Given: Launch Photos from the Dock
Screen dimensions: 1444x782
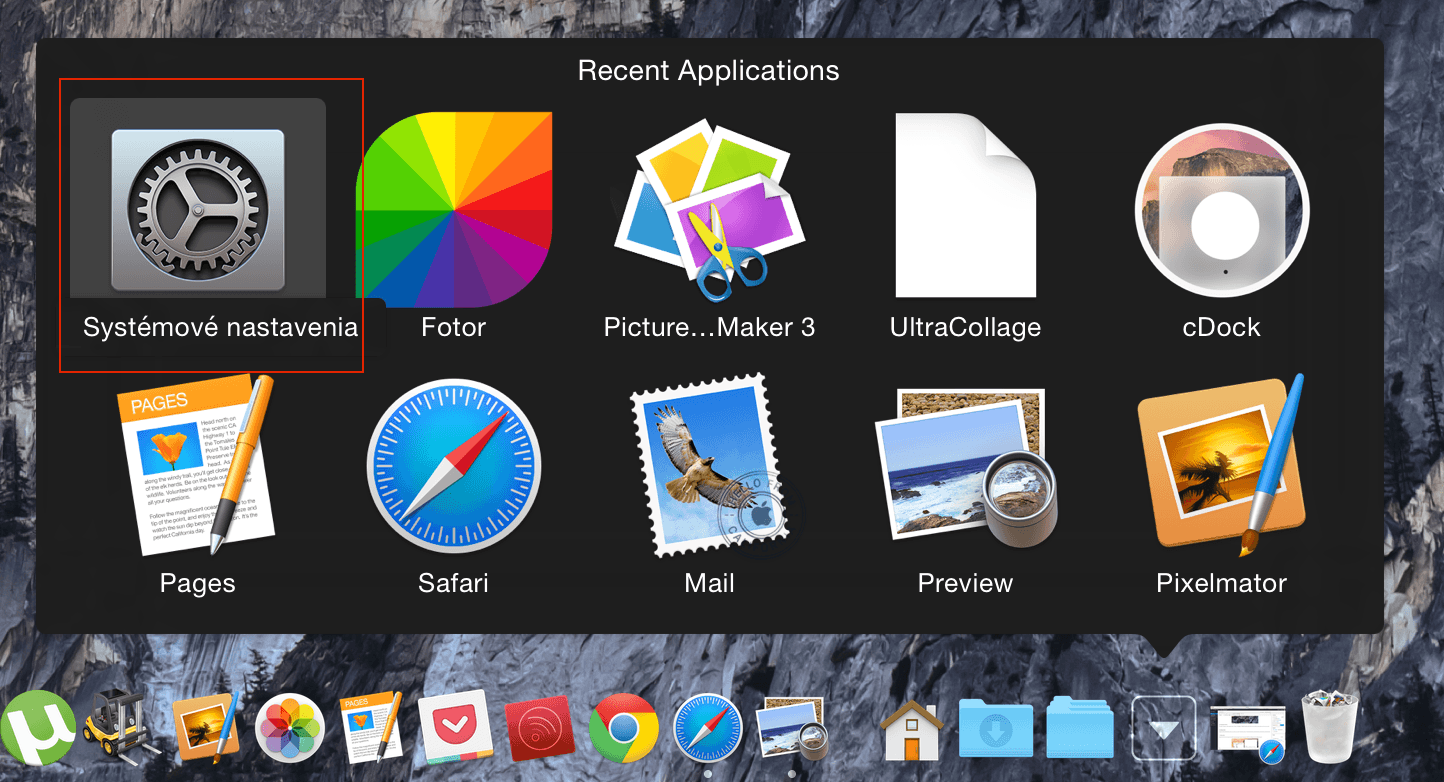Looking at the screenshot, I should coord(290,729).
